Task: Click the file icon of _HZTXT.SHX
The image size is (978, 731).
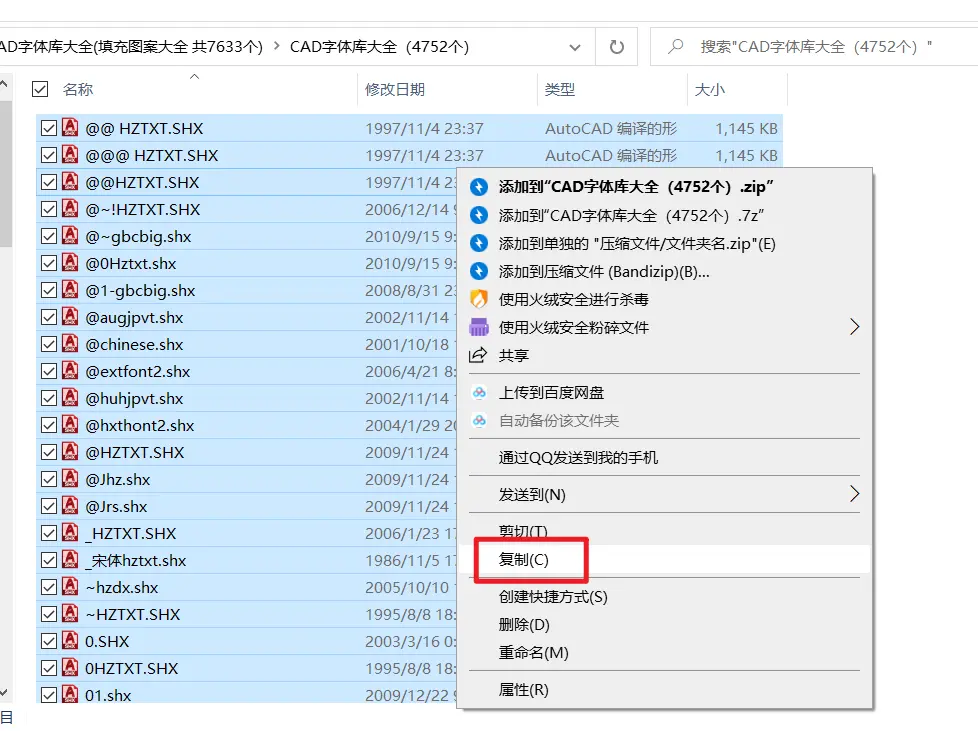Action: point(70,533)
